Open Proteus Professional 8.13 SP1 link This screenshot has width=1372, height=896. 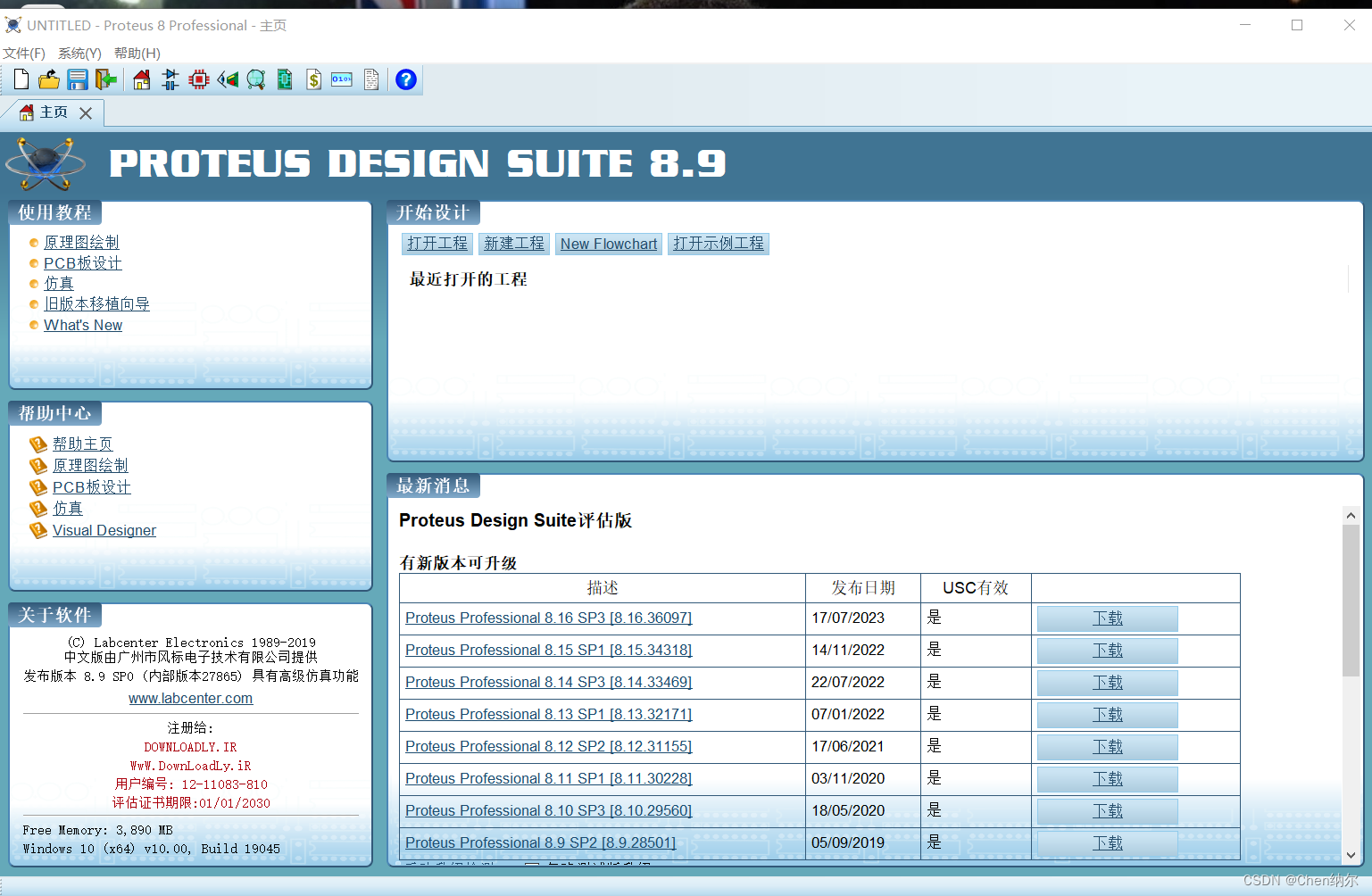pos(549,714)
